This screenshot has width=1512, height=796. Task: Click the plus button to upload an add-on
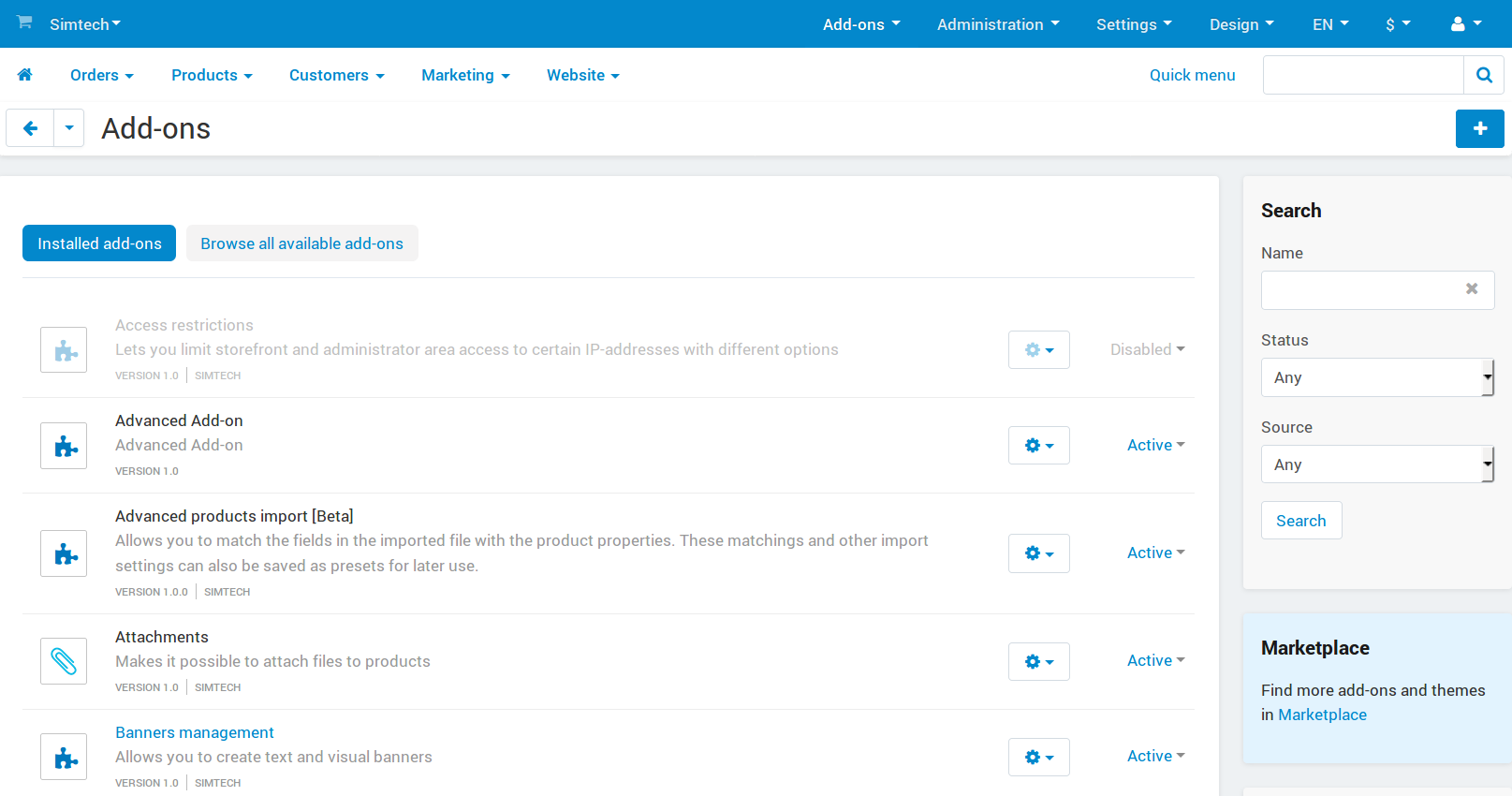click(1479, 128)
